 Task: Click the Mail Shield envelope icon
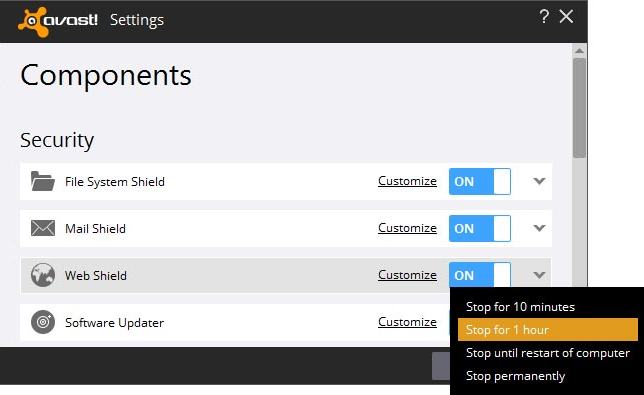pos(43,228)
